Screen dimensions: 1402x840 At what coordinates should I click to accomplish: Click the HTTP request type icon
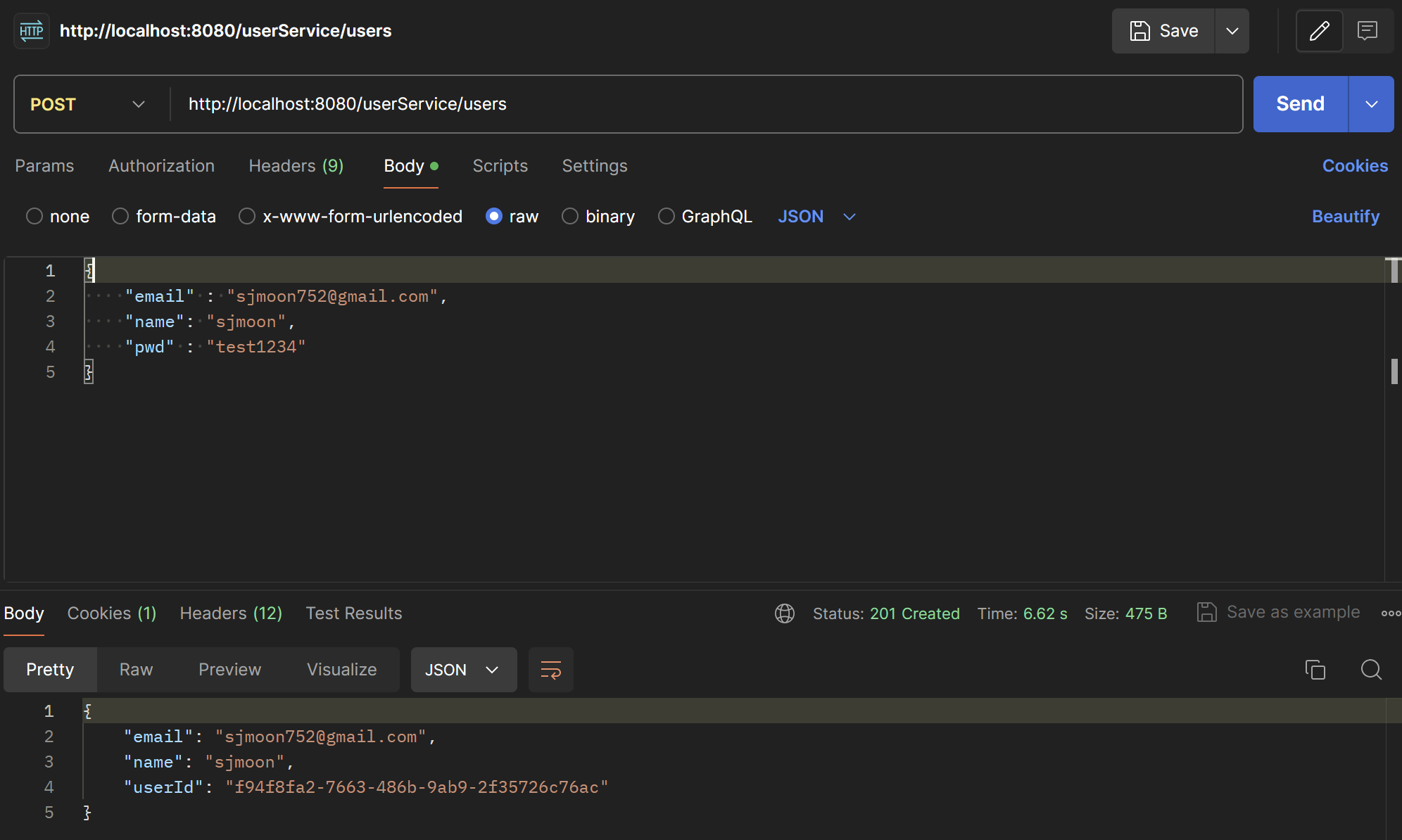coord(32,31)
